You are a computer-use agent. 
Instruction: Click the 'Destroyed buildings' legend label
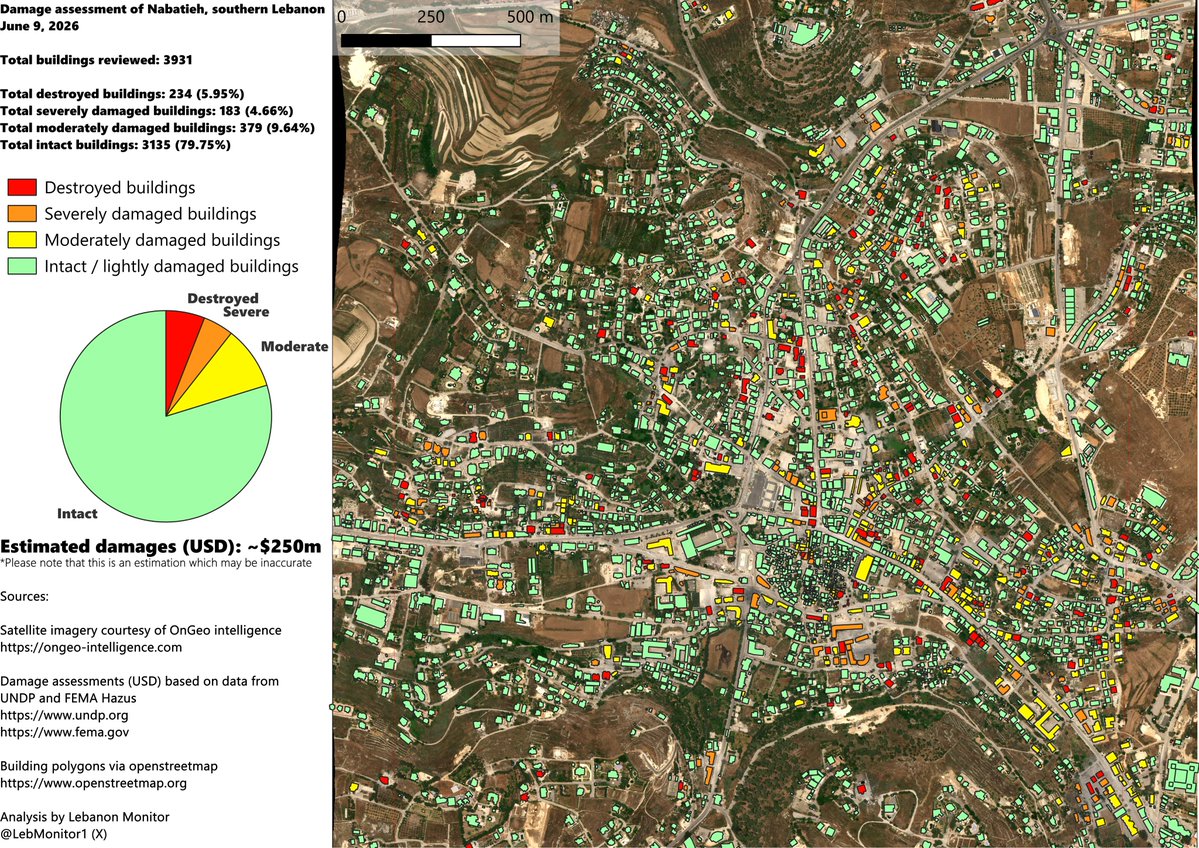[120, 187]
